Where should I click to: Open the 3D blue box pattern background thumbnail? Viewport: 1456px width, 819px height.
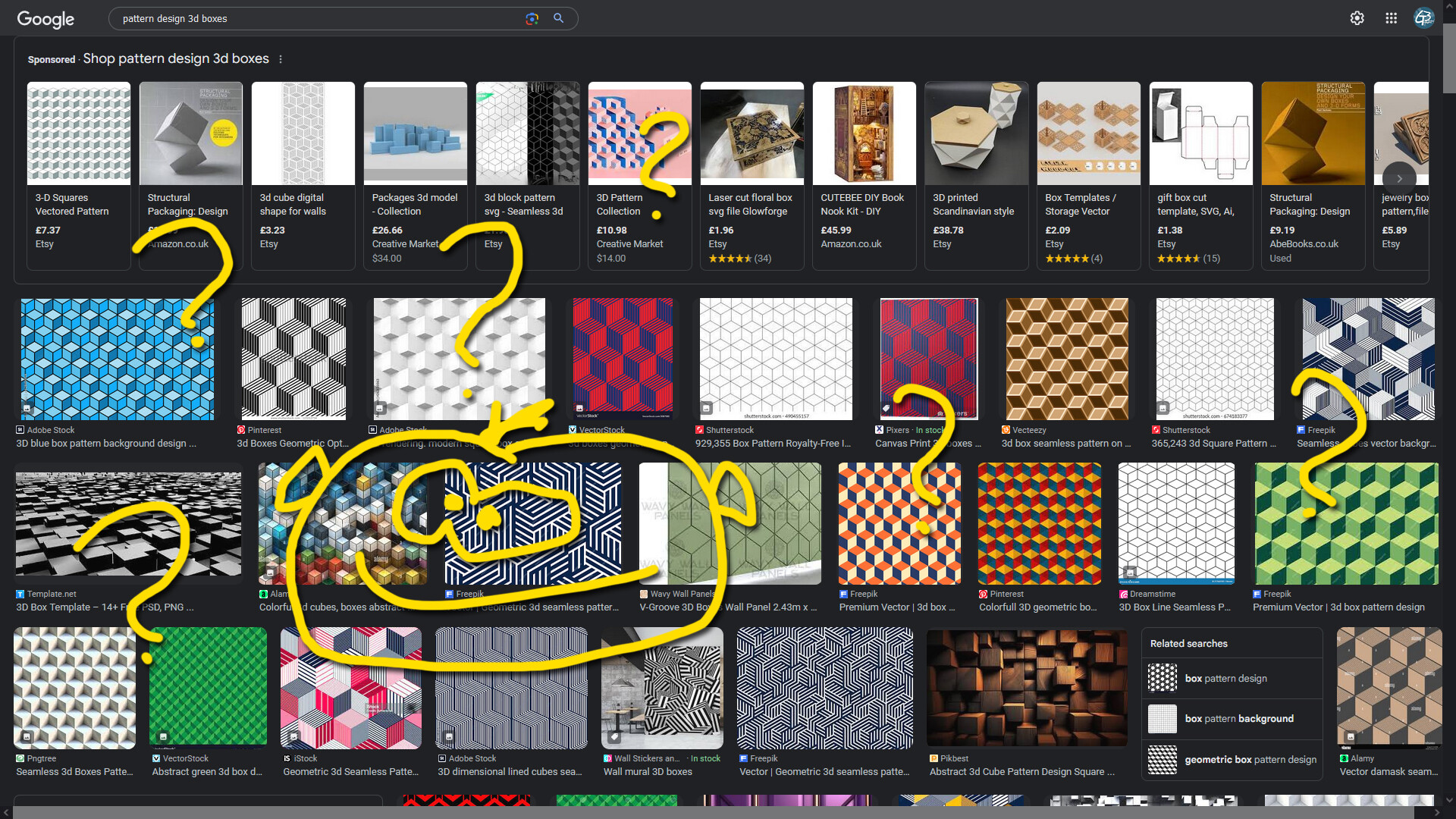tap(117, 359)
